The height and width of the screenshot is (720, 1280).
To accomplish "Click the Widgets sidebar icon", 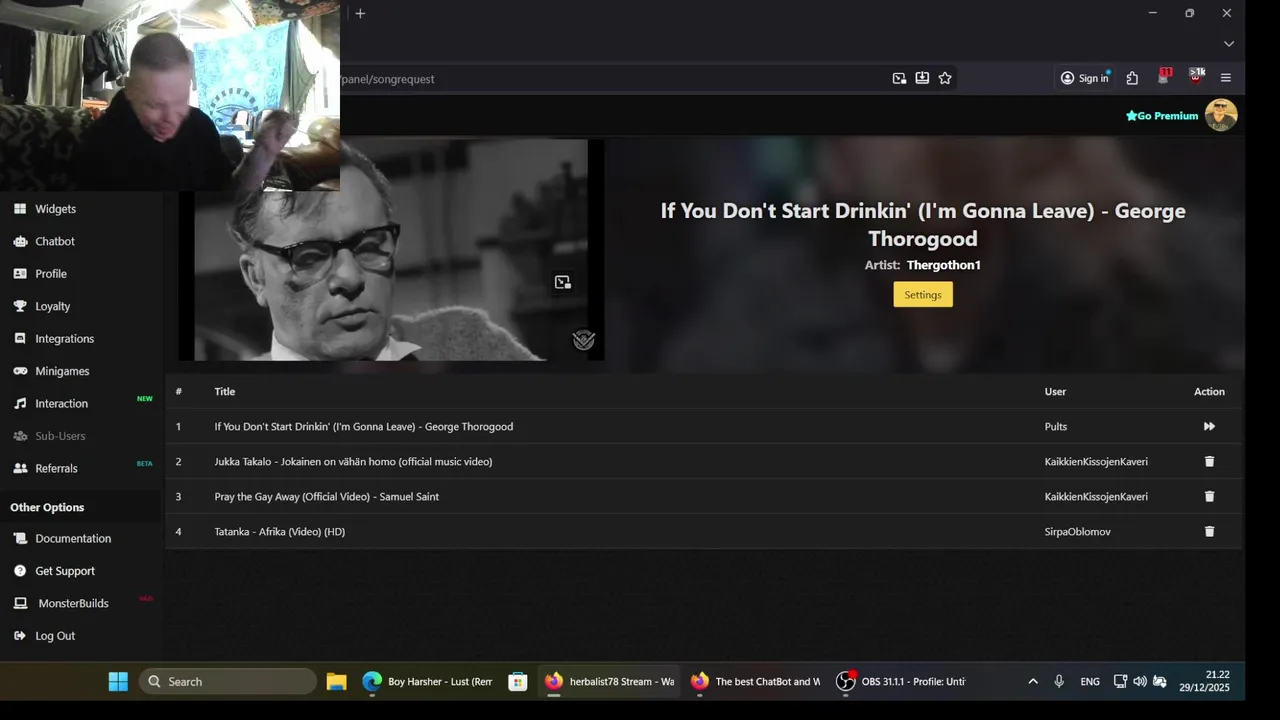I will [x=20, y=209].
